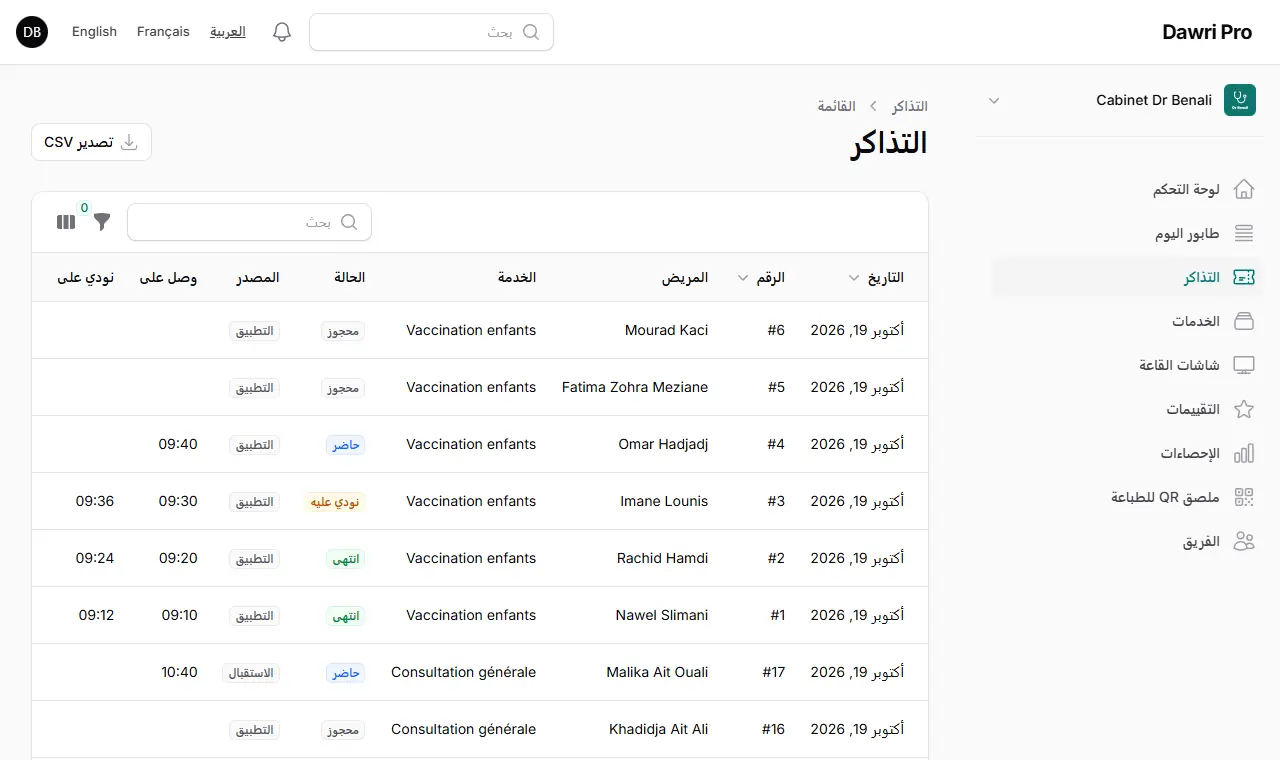Click the التذاكر breadcrumb link

point(910,106)
